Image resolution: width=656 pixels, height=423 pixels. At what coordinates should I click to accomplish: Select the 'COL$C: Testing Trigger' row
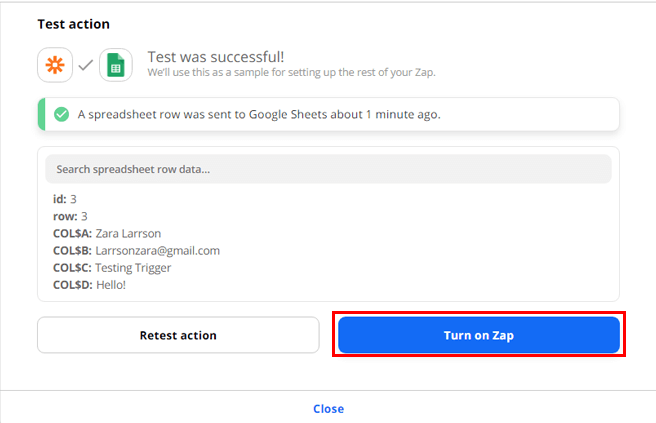pos(112,268)
